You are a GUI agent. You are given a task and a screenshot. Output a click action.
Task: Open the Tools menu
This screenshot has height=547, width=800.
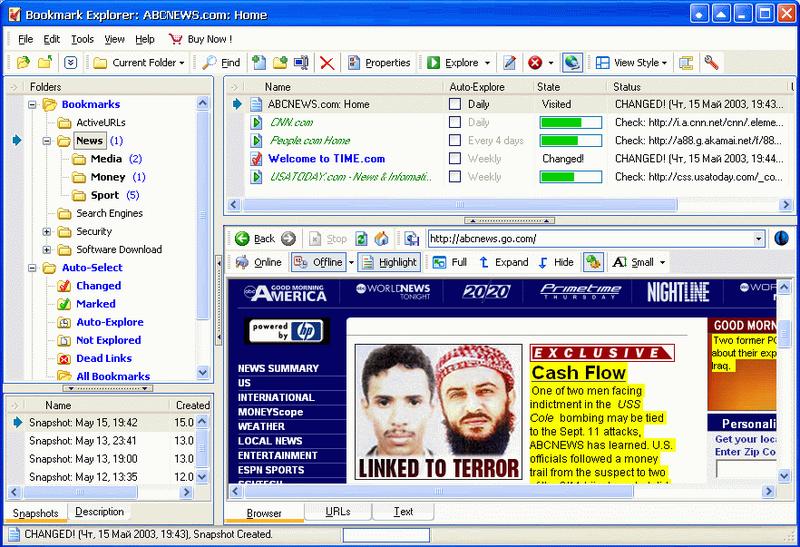point(82,39)
